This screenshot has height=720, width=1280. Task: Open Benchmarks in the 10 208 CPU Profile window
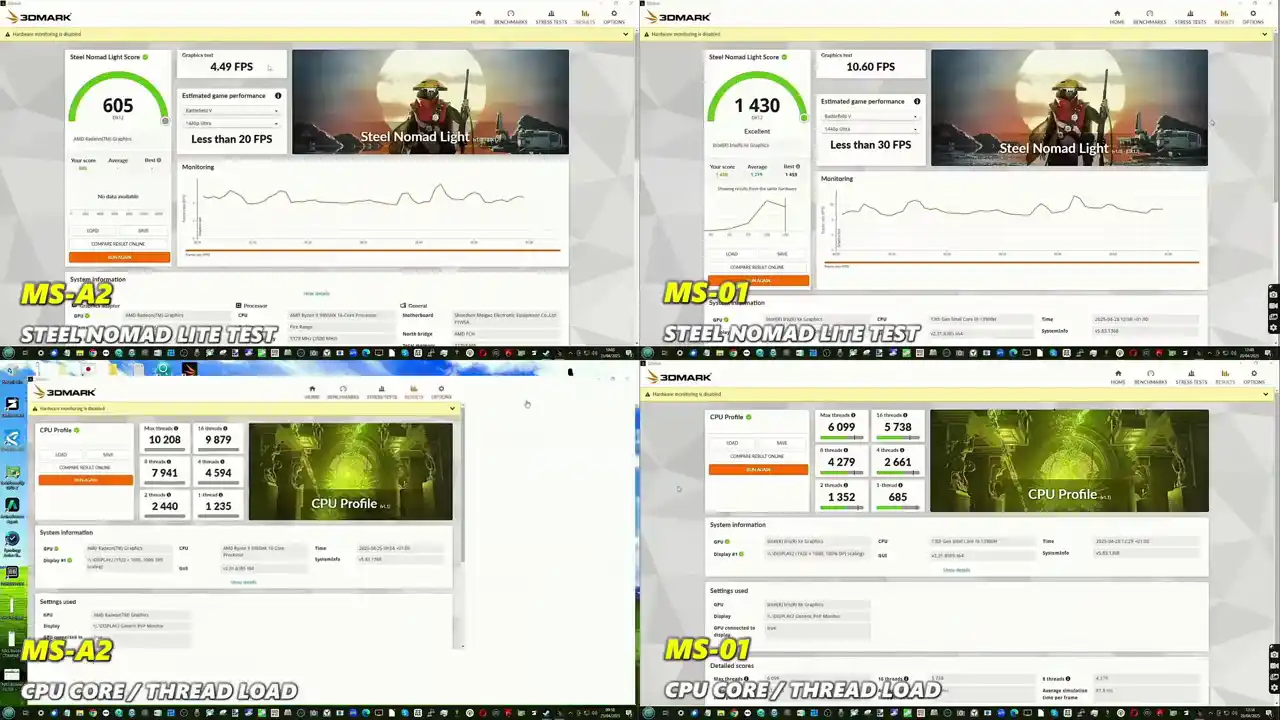pyautogui.click(x=343, y=392)
